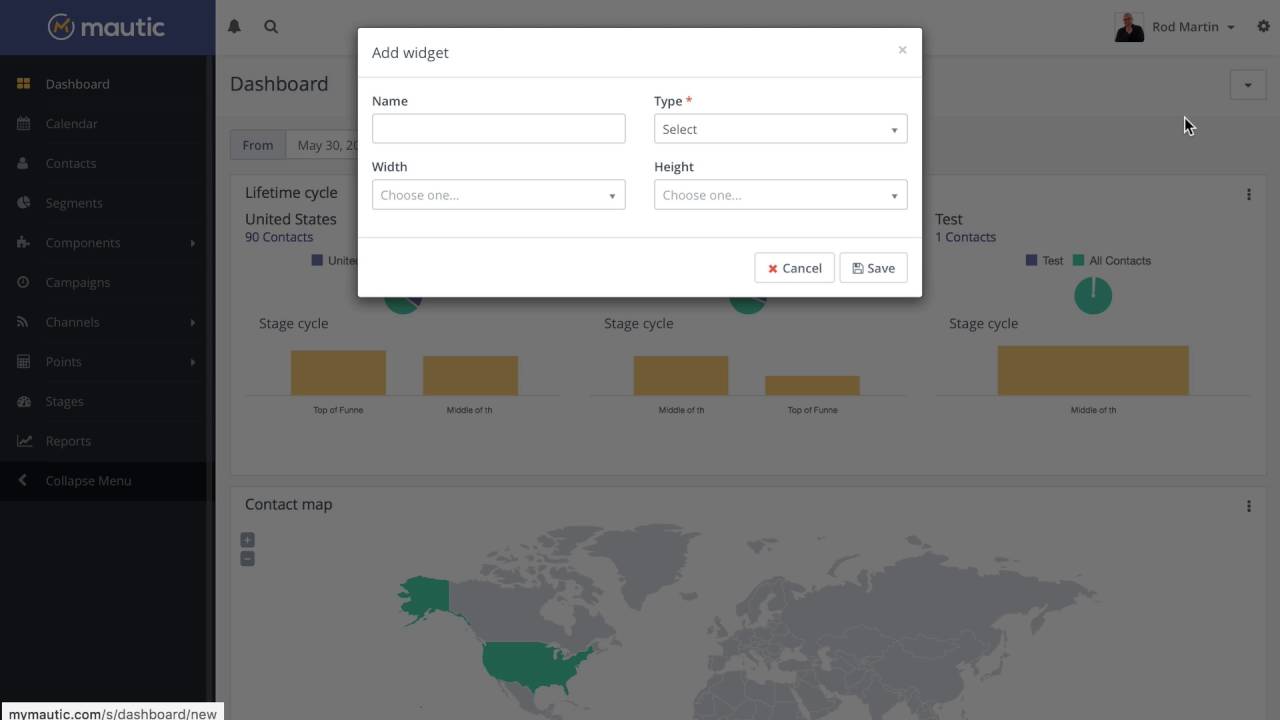Open the Height dropdown

(780, 195)
